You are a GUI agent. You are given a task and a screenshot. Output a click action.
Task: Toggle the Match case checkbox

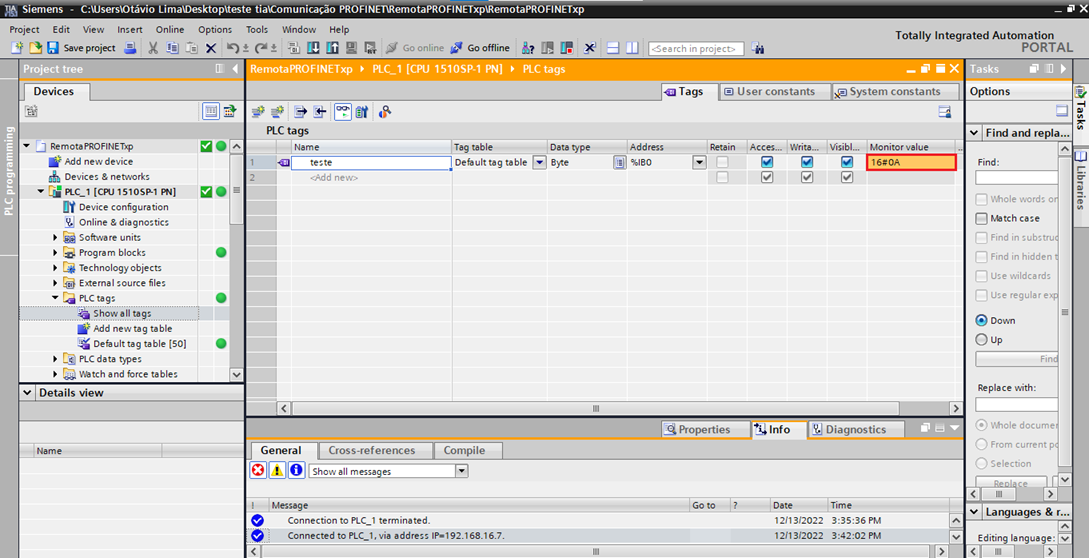tap(982, 218)
